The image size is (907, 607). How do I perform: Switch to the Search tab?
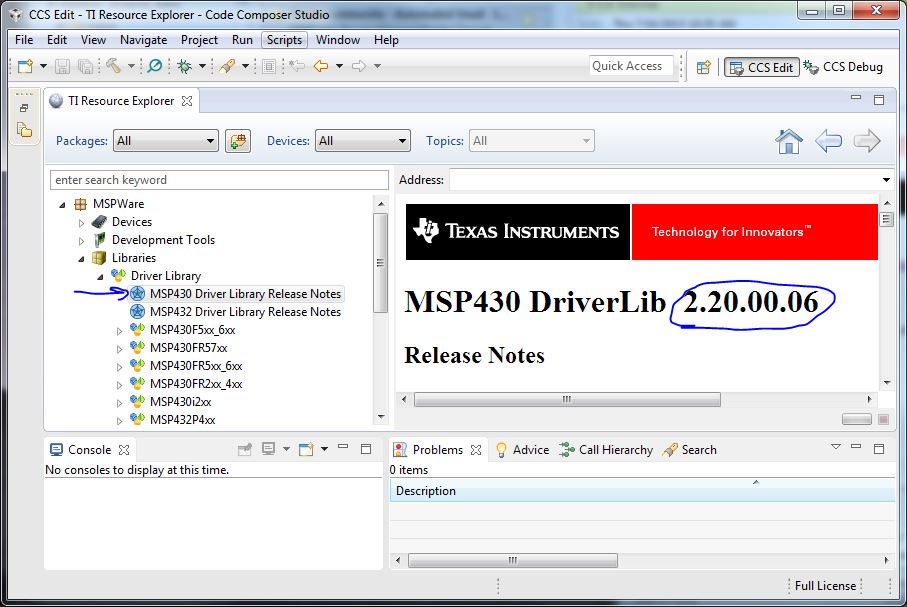click(690, 450)
